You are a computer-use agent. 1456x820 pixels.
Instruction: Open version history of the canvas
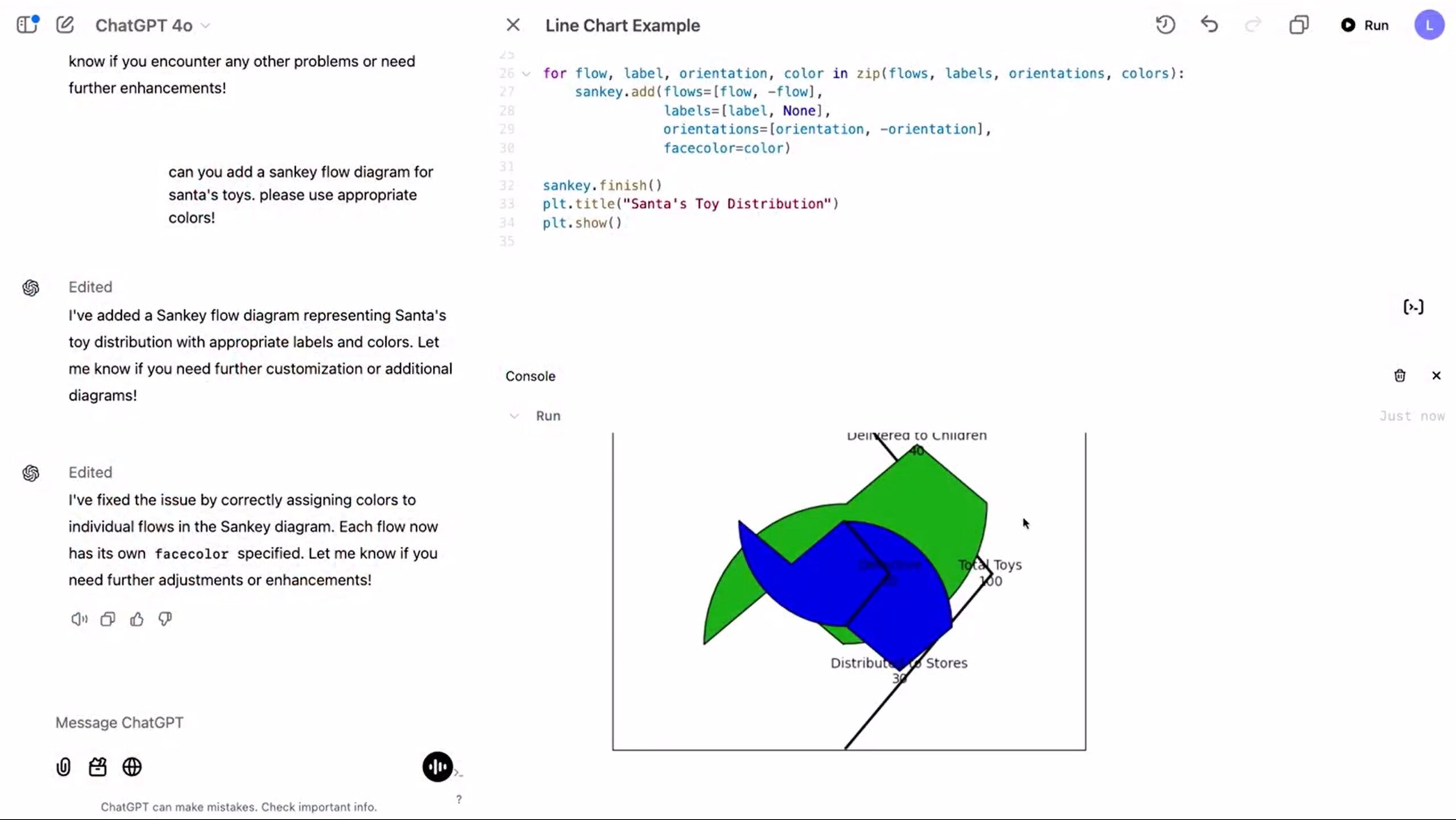point(1165,25)
